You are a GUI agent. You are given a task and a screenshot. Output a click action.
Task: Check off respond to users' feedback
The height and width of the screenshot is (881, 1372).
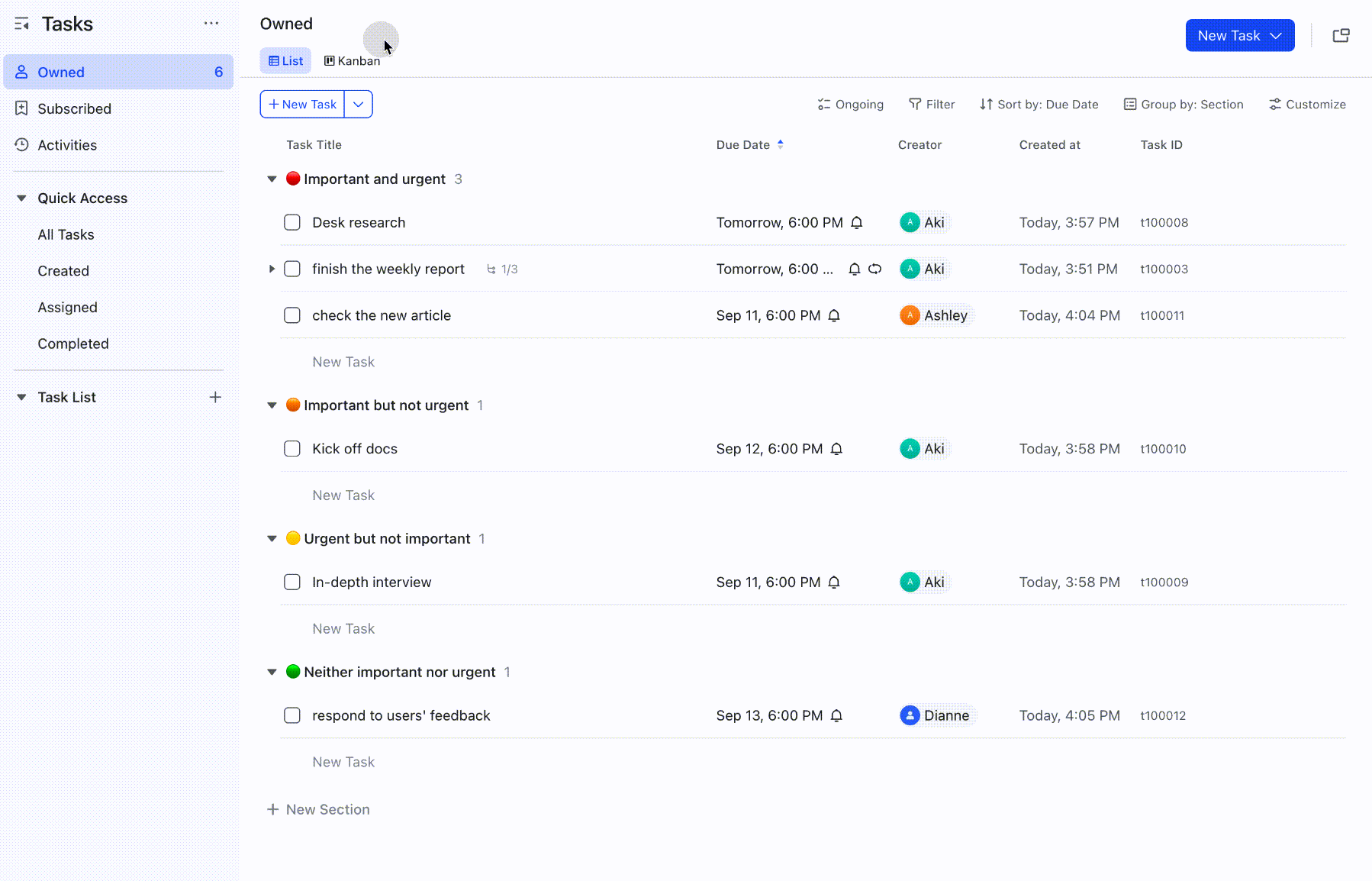[x=292, y=715]
